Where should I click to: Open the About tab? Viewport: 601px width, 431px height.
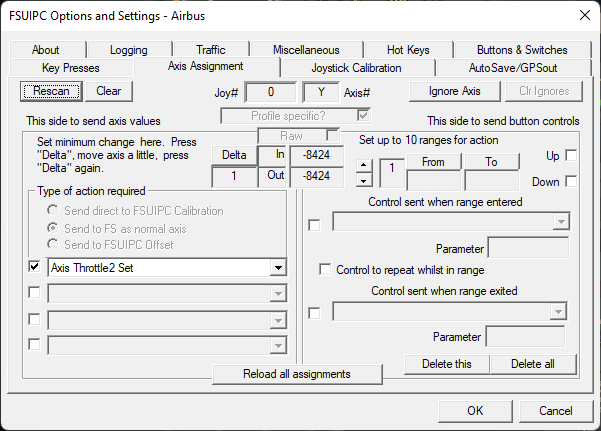coord(46,50)
